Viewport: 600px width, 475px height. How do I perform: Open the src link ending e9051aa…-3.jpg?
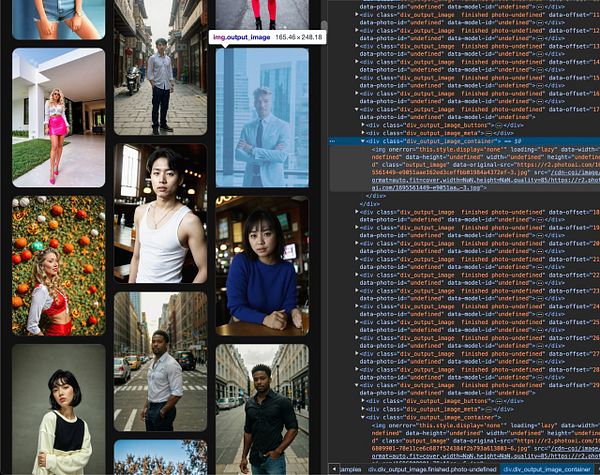coord(428,188)
